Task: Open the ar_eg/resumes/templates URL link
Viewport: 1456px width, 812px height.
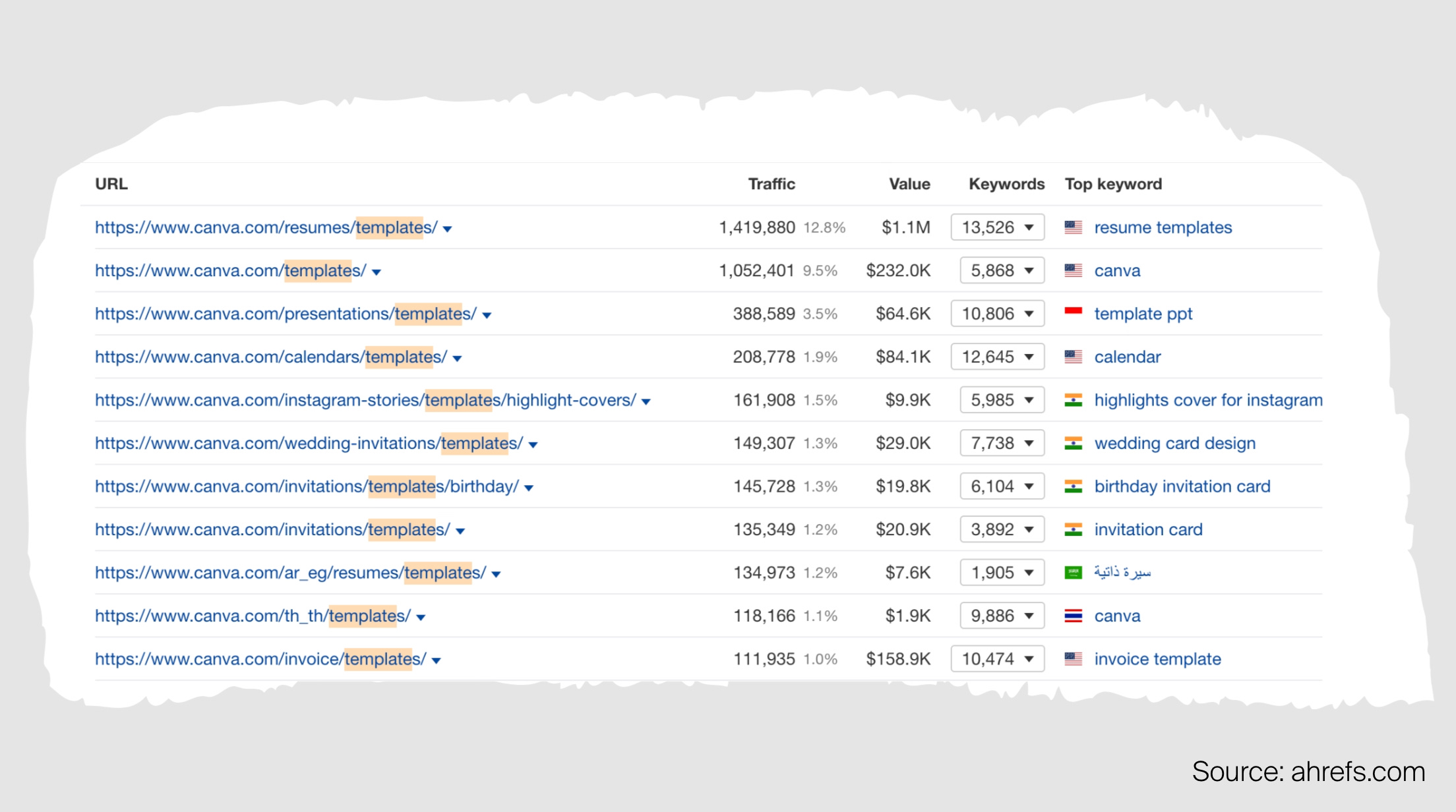Action: pos(290,573)
